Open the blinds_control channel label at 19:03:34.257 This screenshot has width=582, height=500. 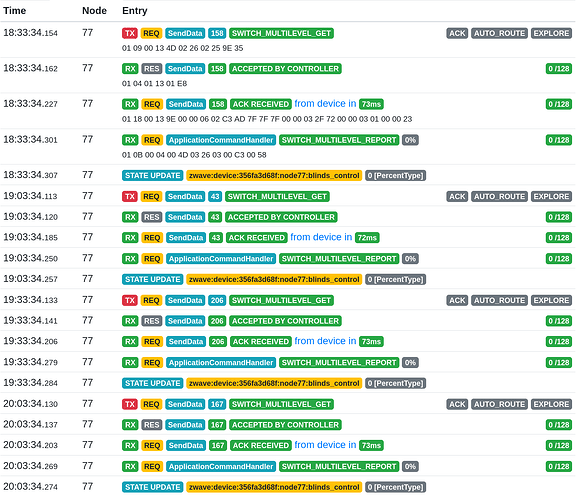[x=274, y=280]
